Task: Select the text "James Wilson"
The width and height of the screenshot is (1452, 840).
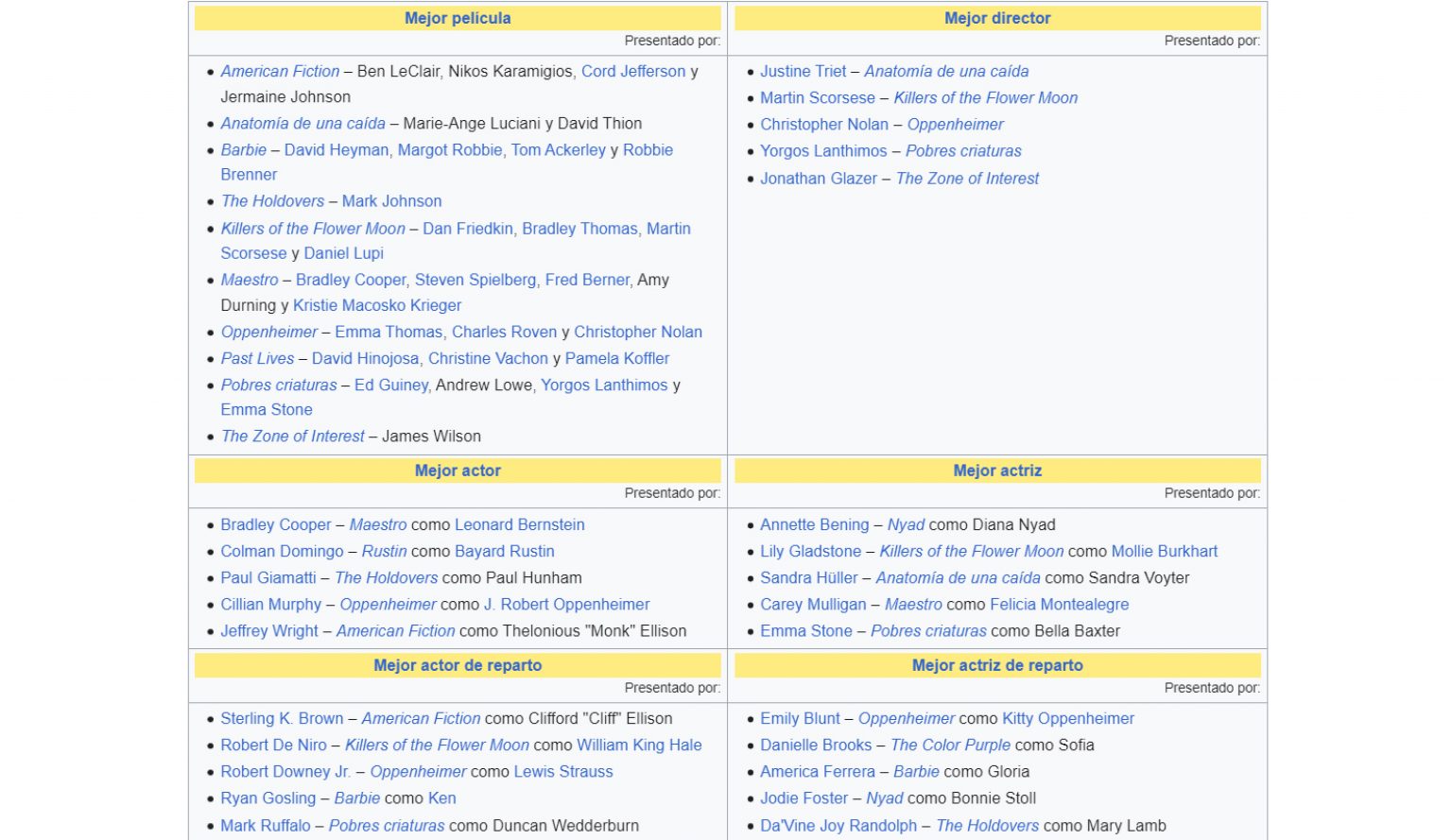Action: coord(431,436)
